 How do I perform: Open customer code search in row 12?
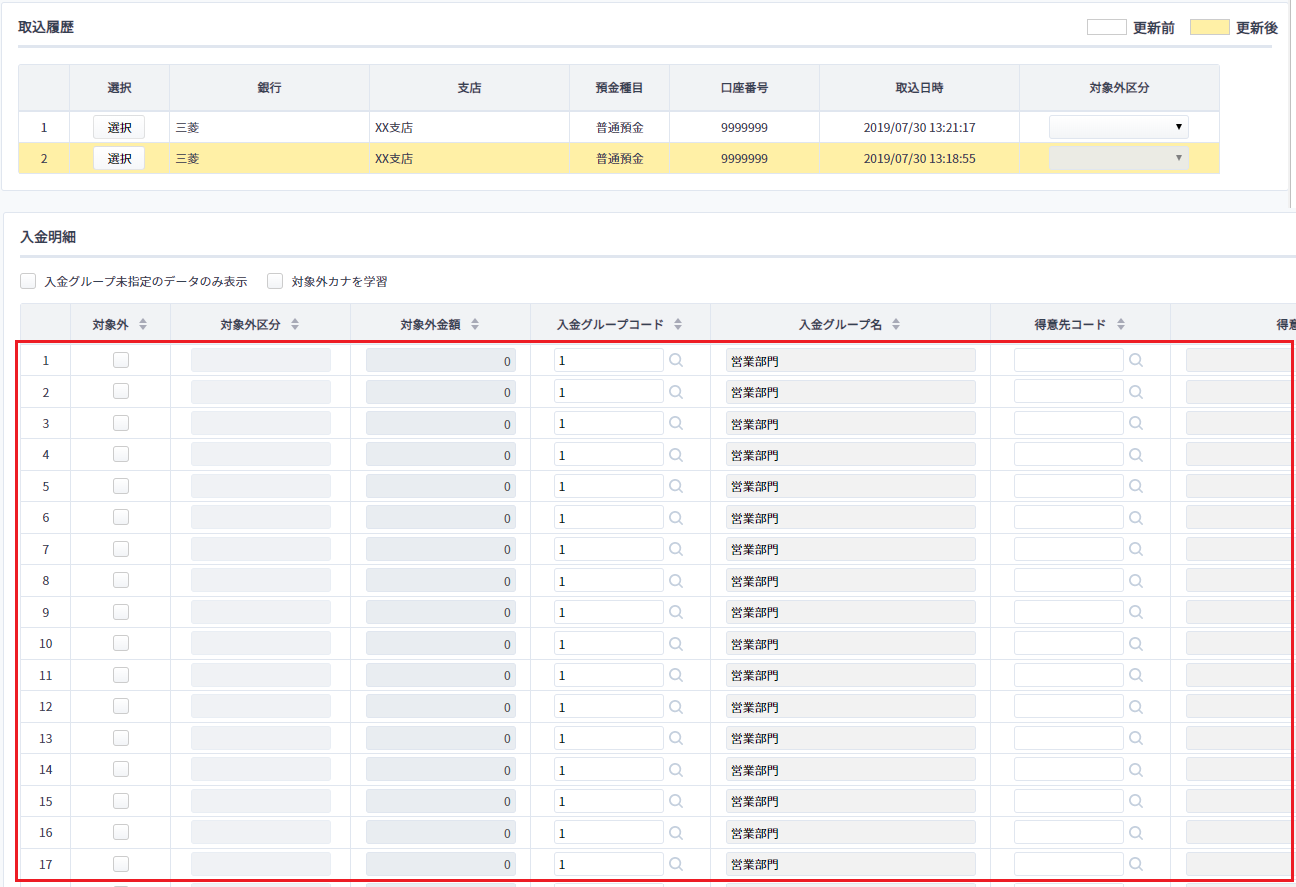(x=1136, y=707)
